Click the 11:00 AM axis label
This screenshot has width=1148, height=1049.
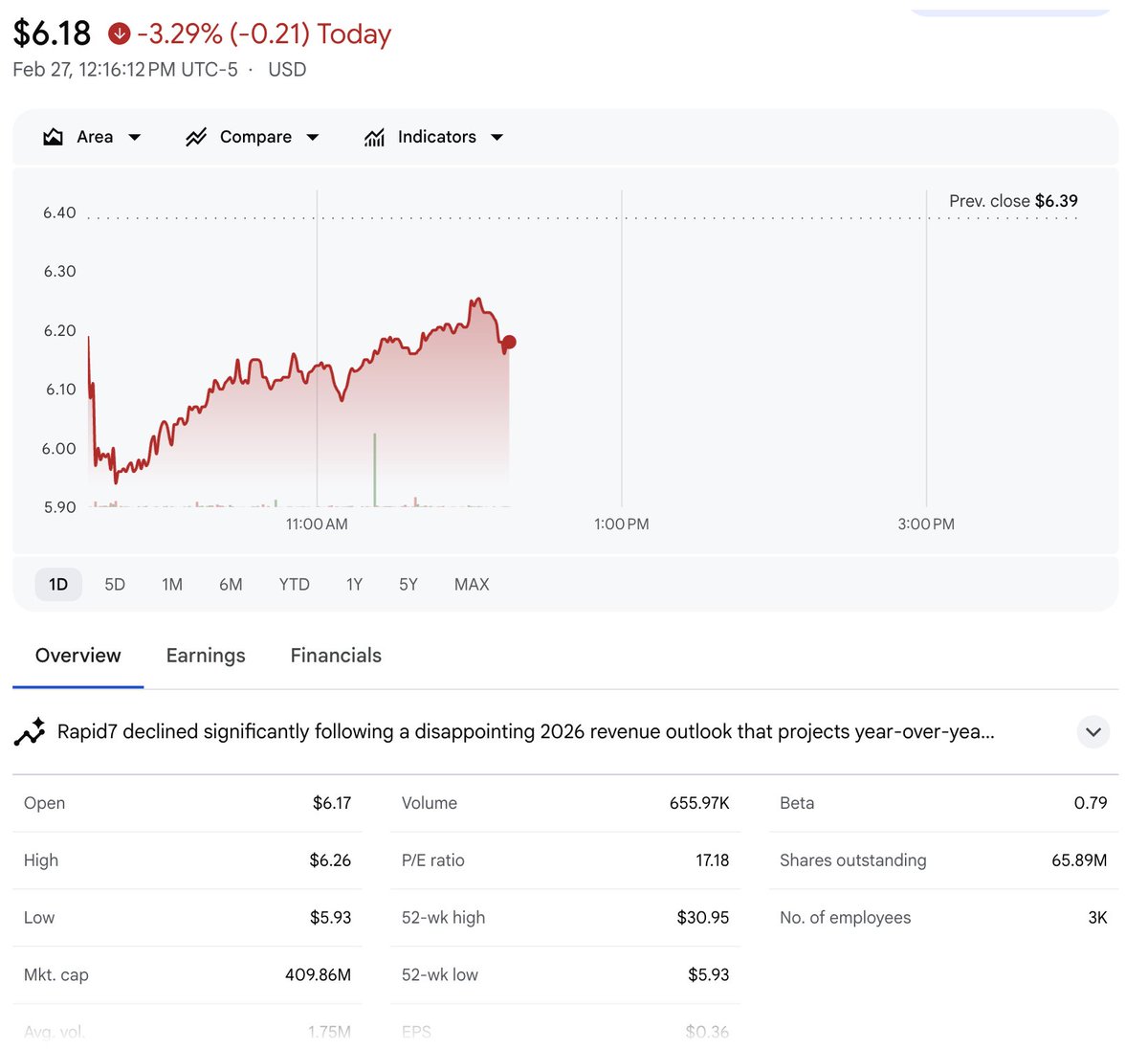(317, 524)
